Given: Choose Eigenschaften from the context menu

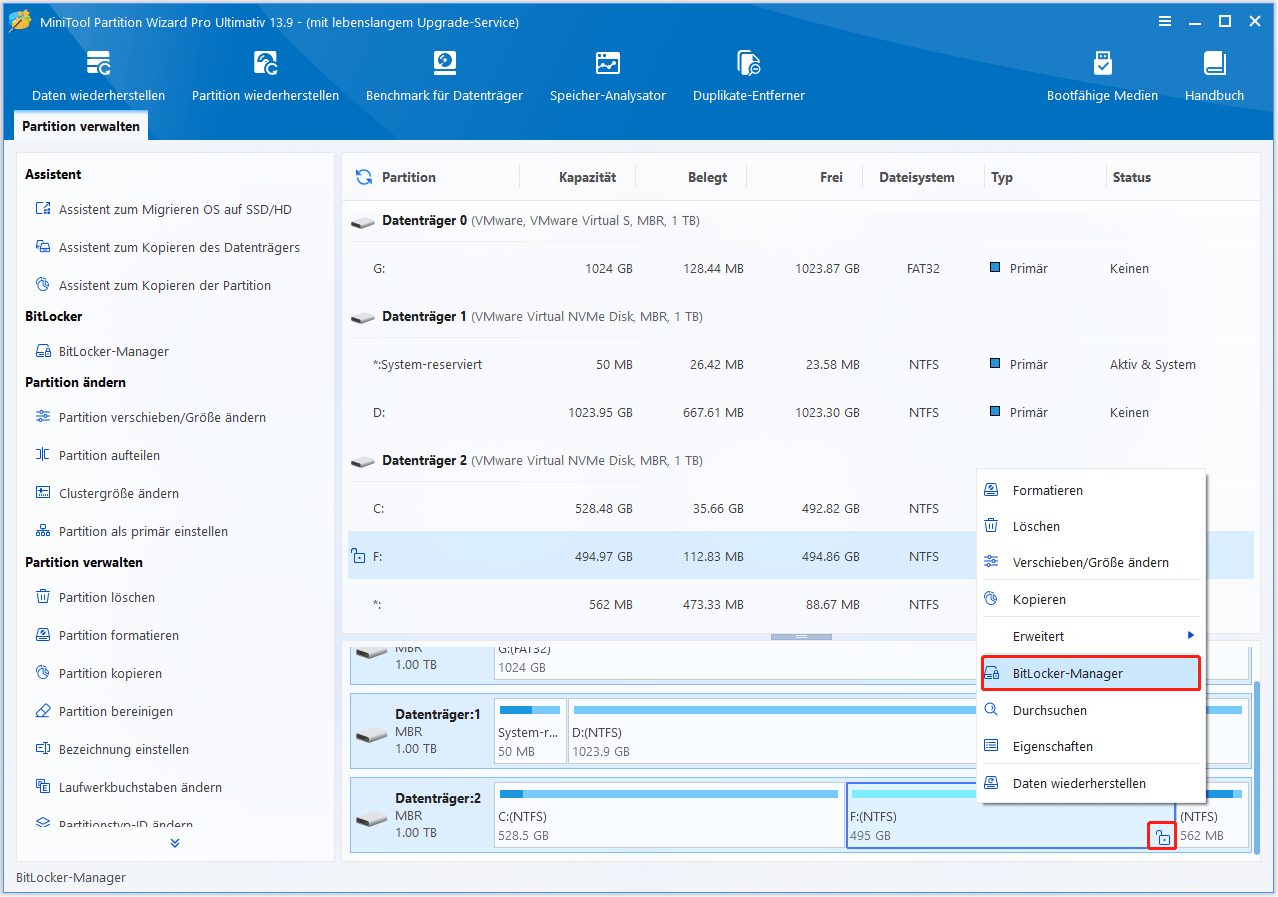Looking at the screenshot, I should (1092, 747).
